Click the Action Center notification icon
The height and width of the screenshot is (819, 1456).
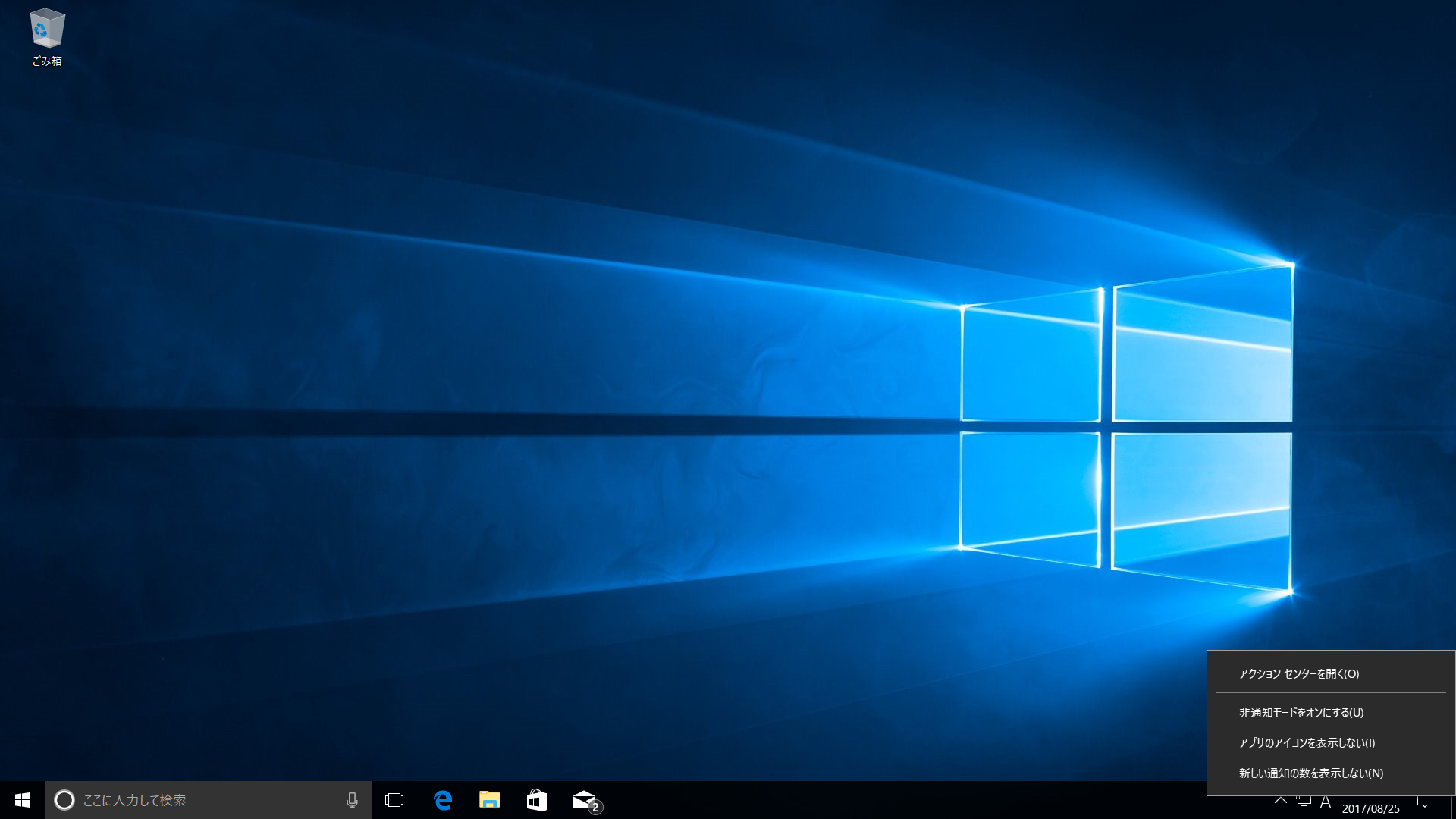[1425, 802]
